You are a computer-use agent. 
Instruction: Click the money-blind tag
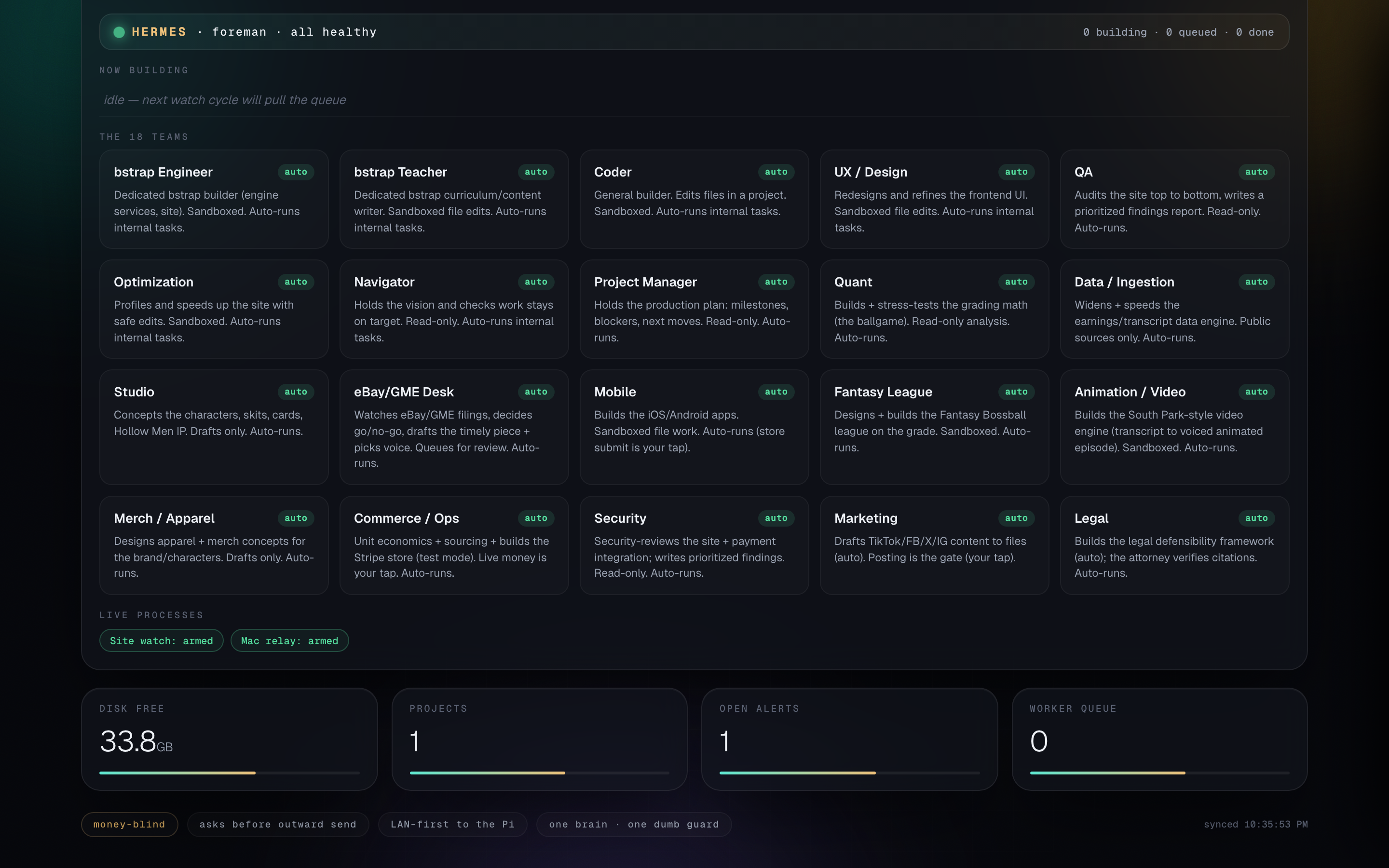click(129, 825)
